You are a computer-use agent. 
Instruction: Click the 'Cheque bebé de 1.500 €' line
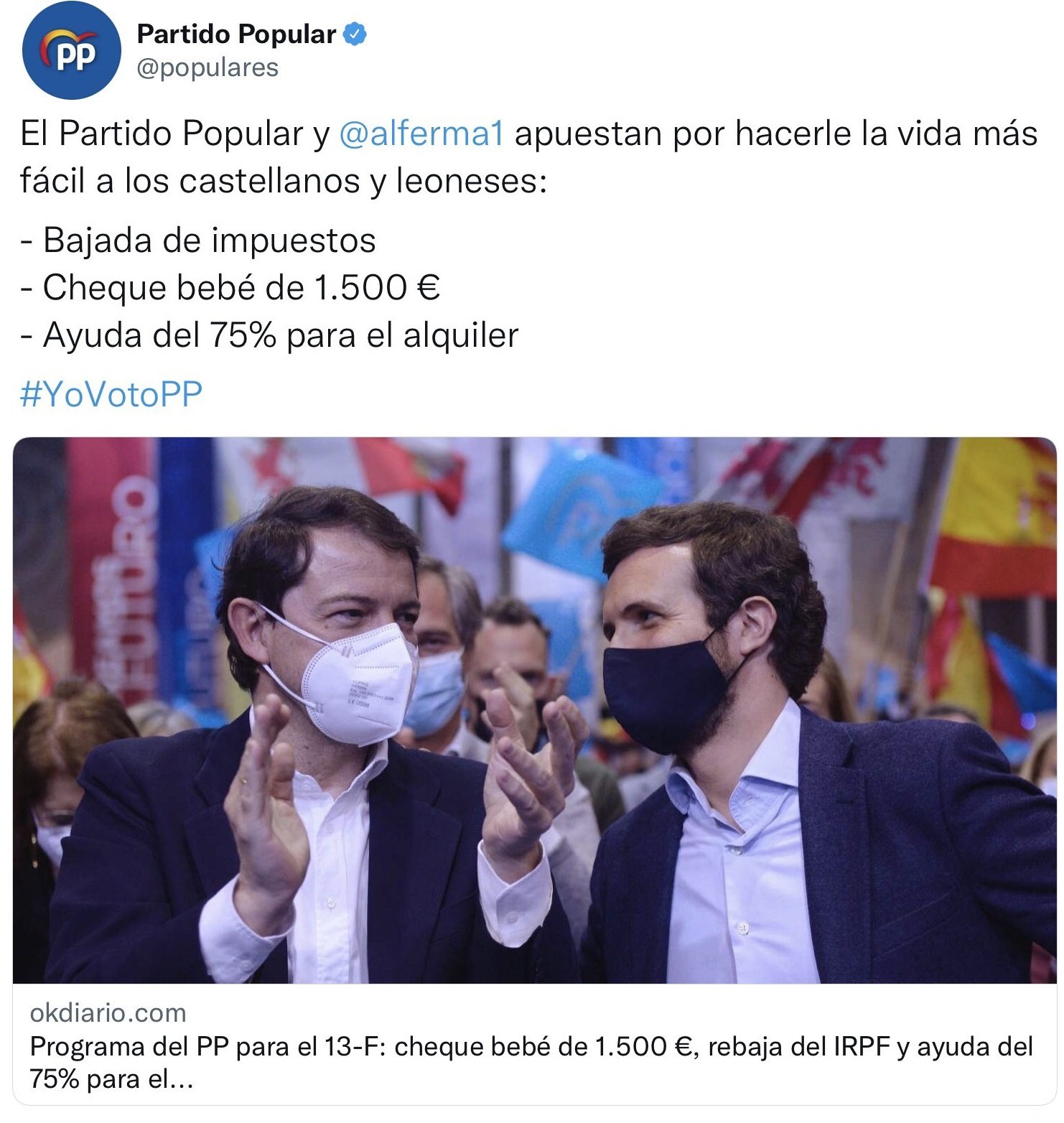coord(230,288)
